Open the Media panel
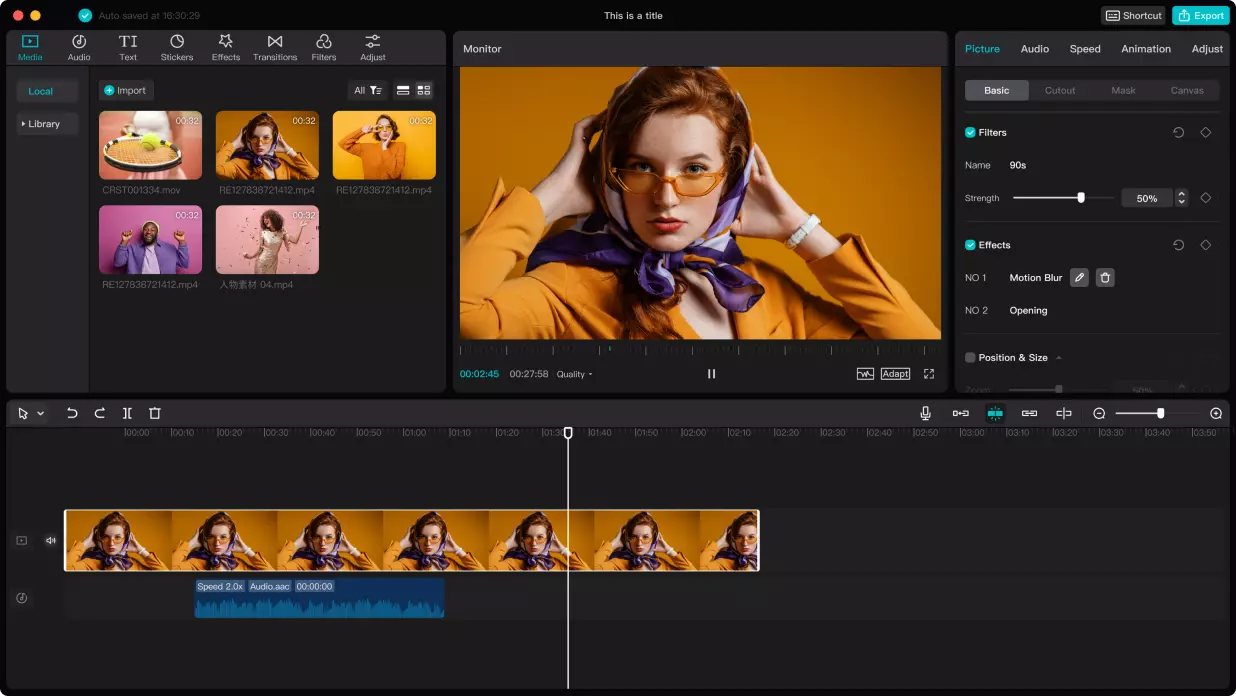Image resolution: width=1236 pixels, height=696 pixels. coord(30,47)
